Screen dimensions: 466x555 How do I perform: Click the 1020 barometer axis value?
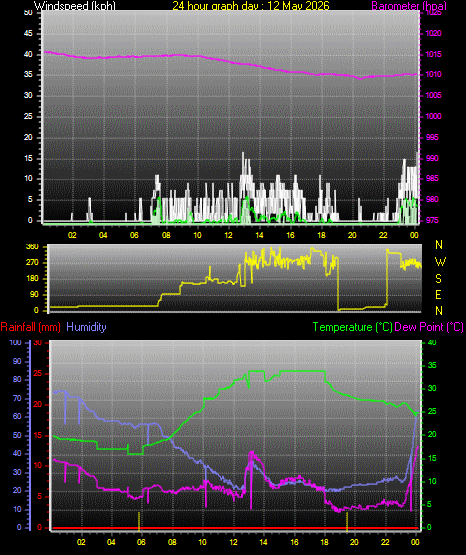(x=433, y=33)
